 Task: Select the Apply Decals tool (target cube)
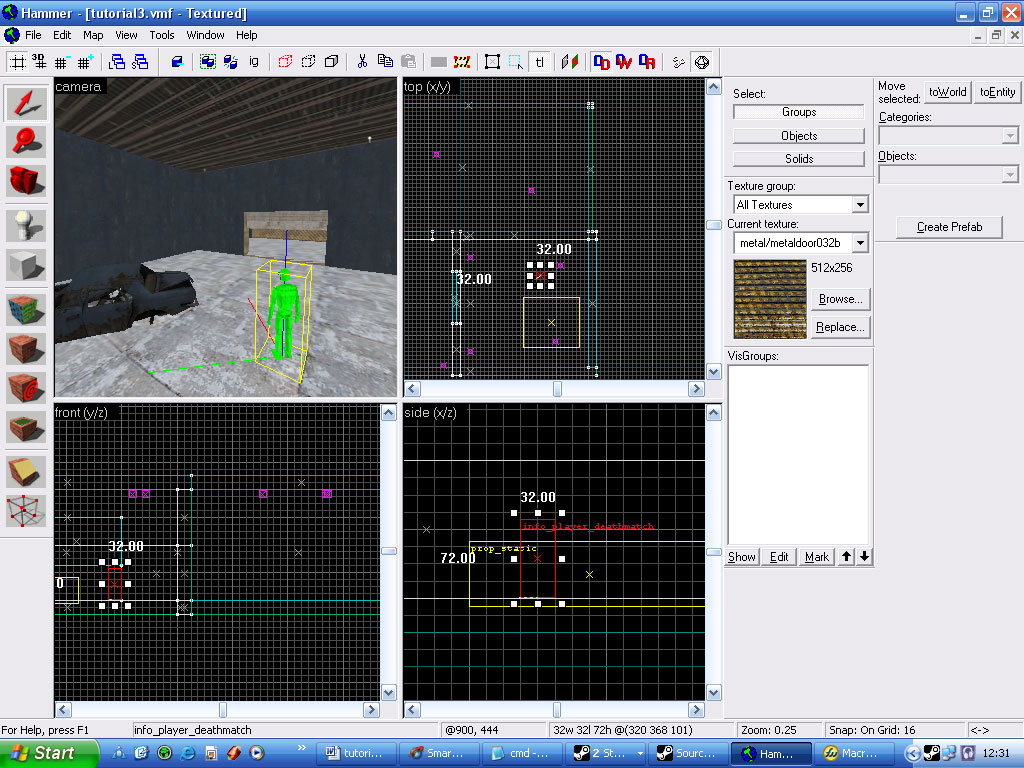(26, 388)
